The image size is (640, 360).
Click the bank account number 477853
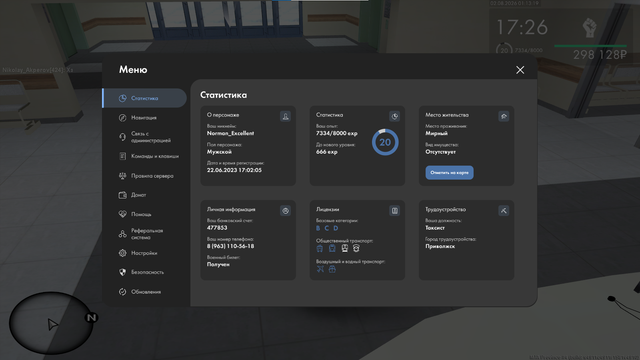pyautogui.click(x=217, y=228)
